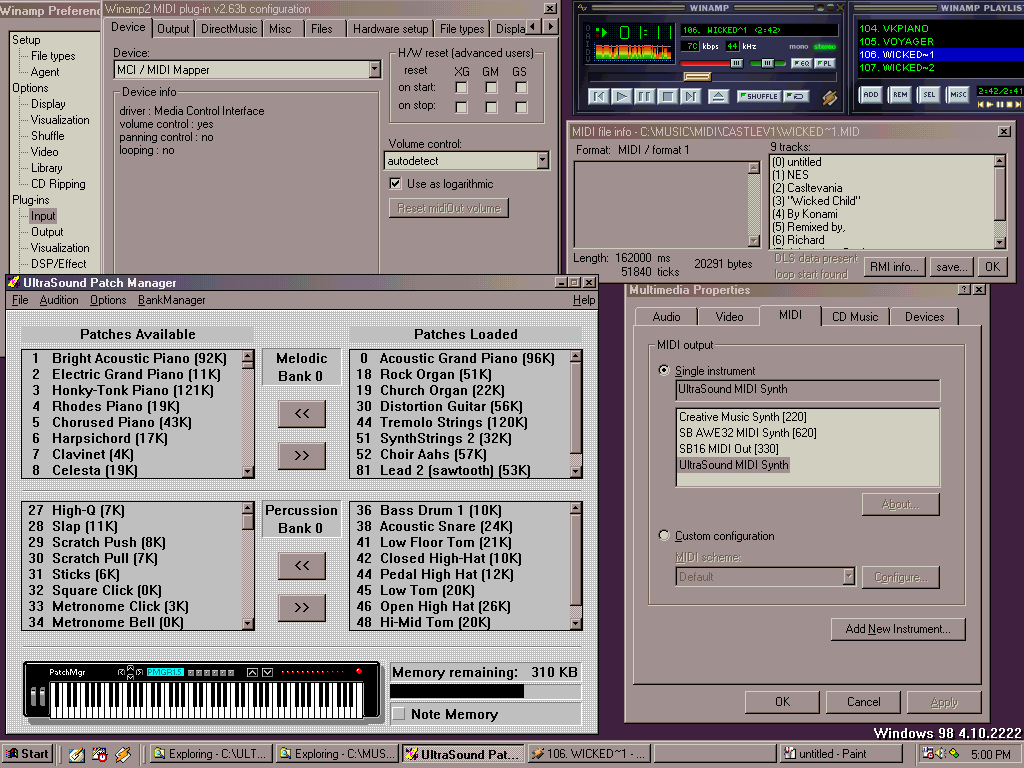Open the Audition menu
Screen dimensions: 1024x768
click(59, 300)
